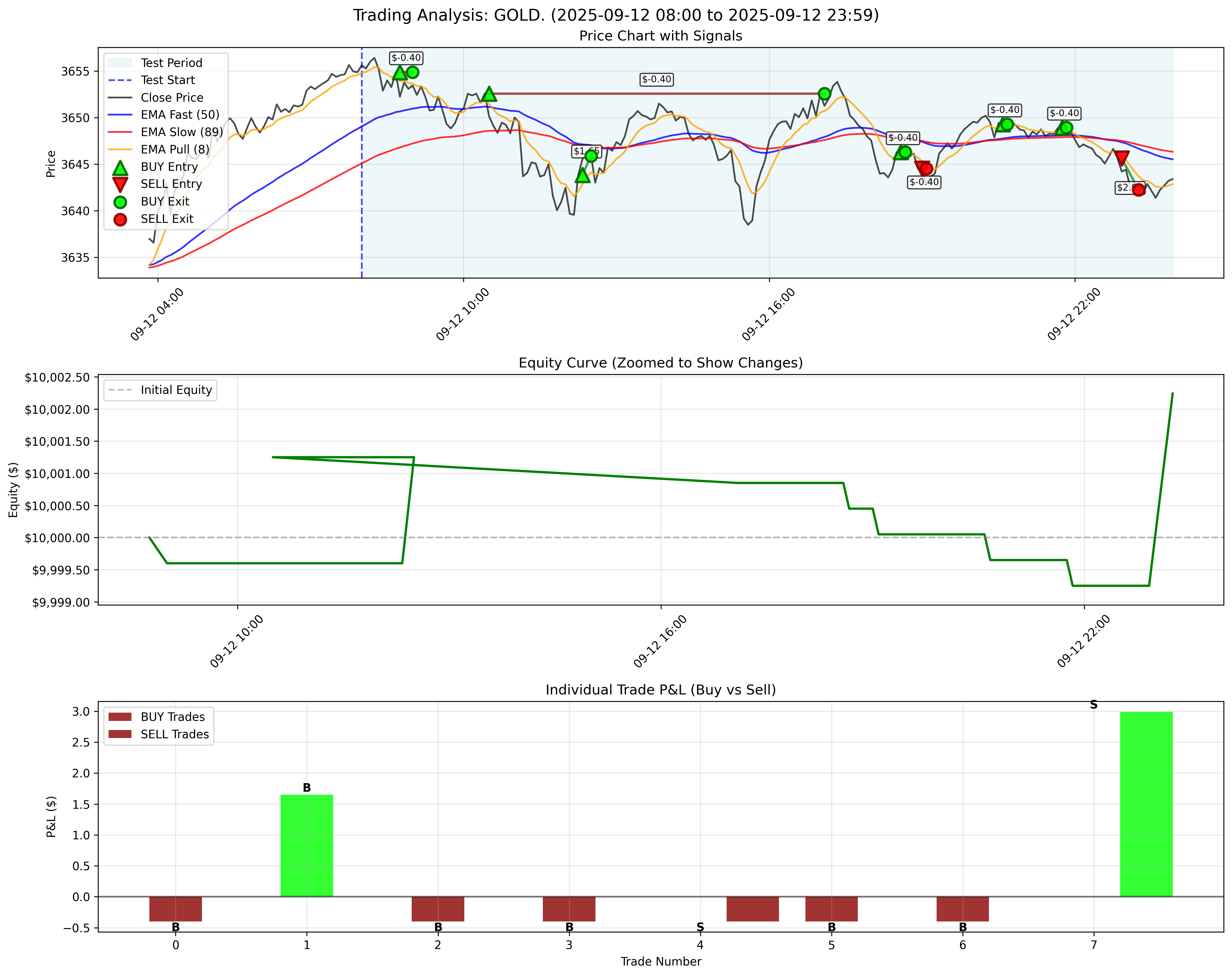
Task: Click the first green BUY Entry marker on chart
Action: coord(400,74)
